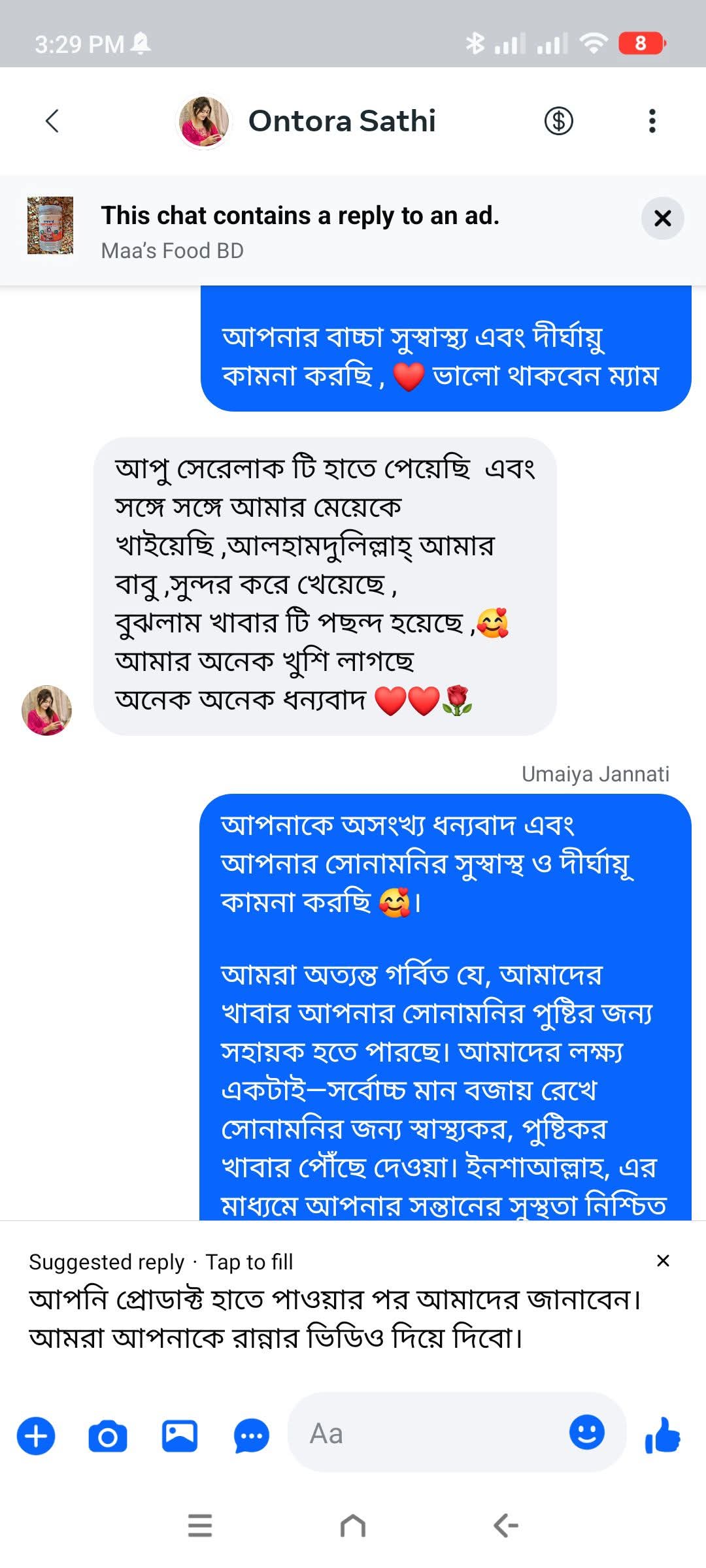
Task: Open Ontora Sathi contact name
Action: pos(342,121)
